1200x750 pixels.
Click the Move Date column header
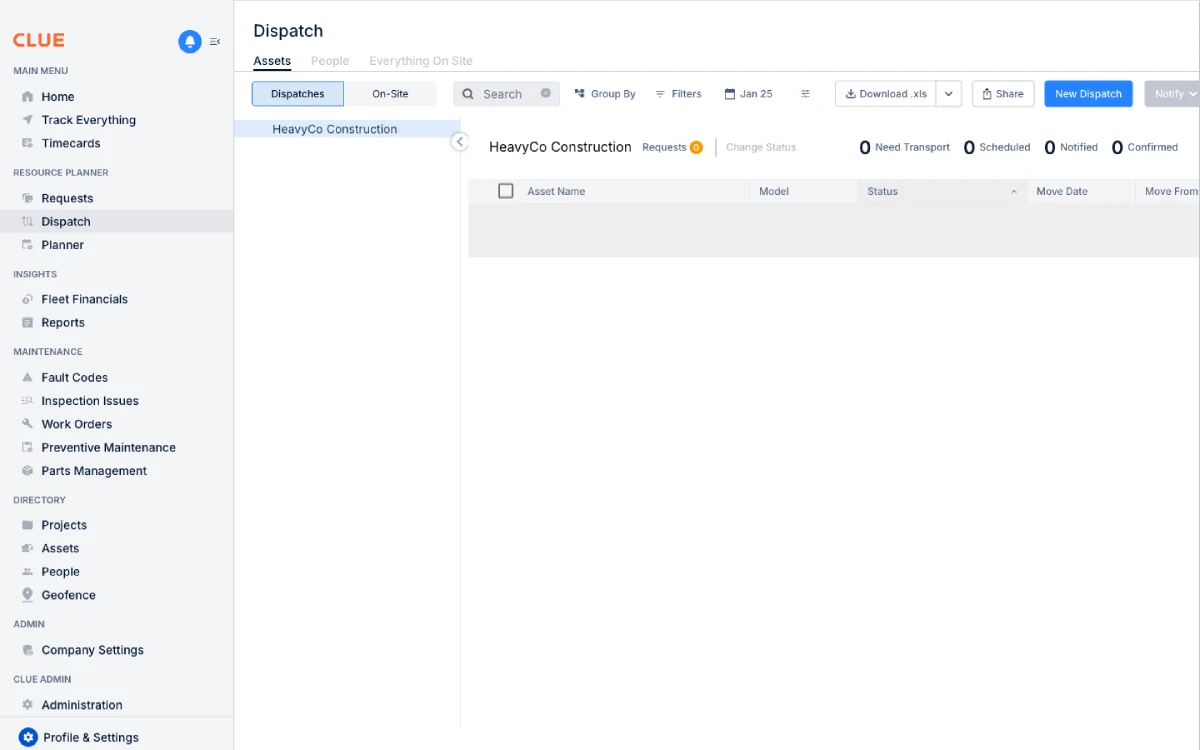click(1062, 191)
